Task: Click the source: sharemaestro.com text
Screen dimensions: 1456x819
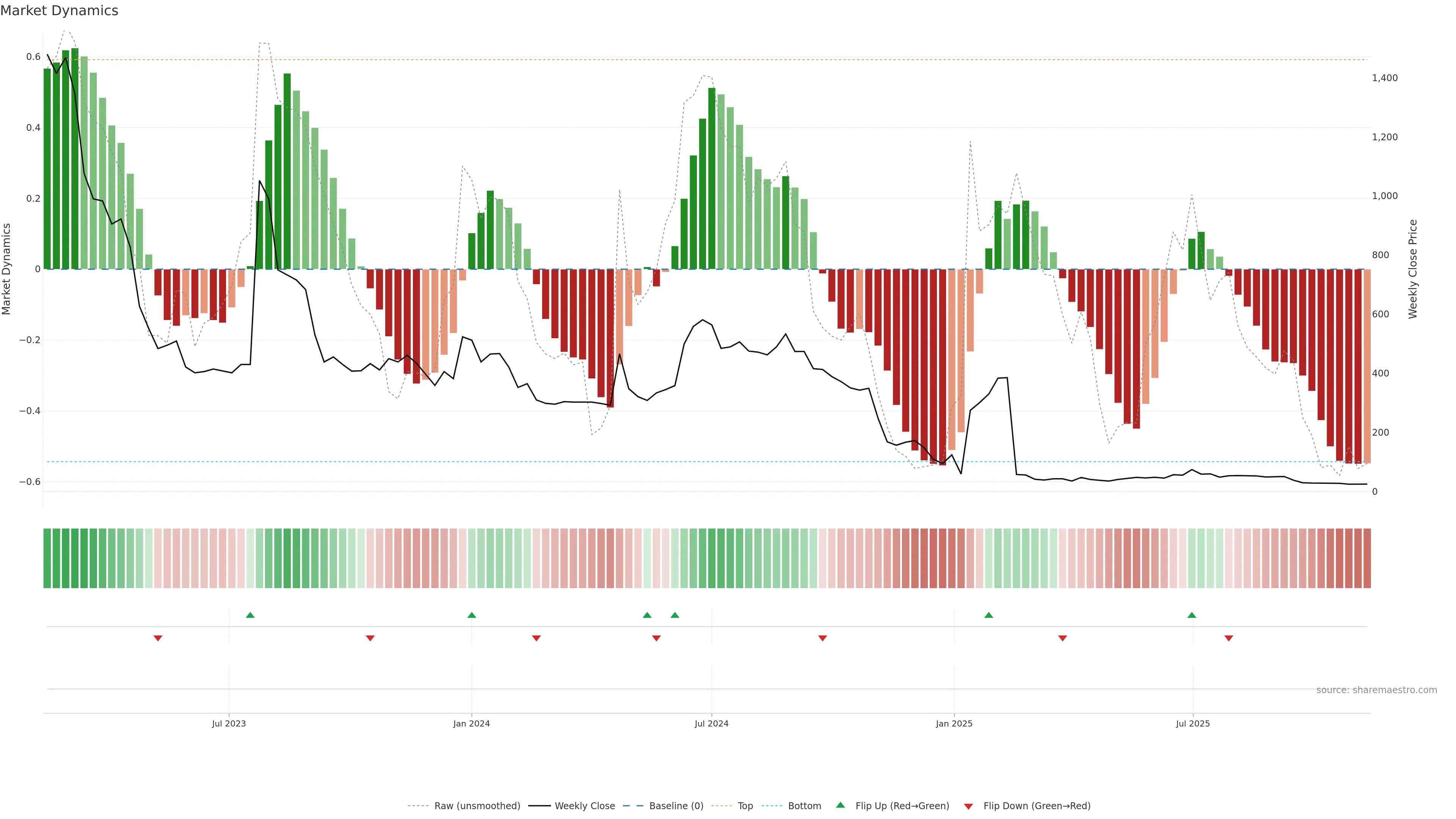Action: 1376,690
